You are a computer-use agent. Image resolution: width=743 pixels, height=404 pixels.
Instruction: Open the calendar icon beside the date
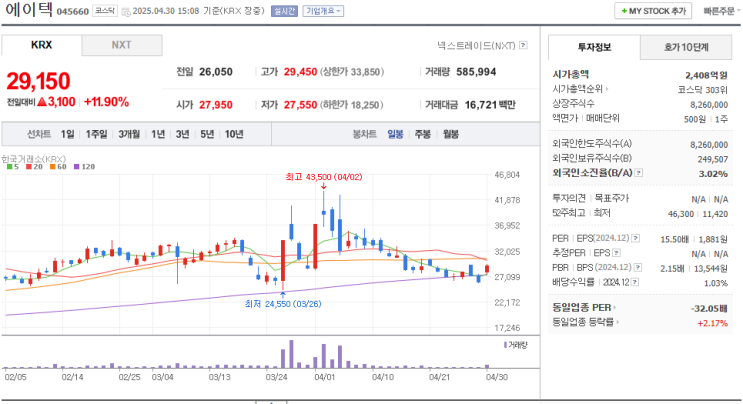coord(126,12)
